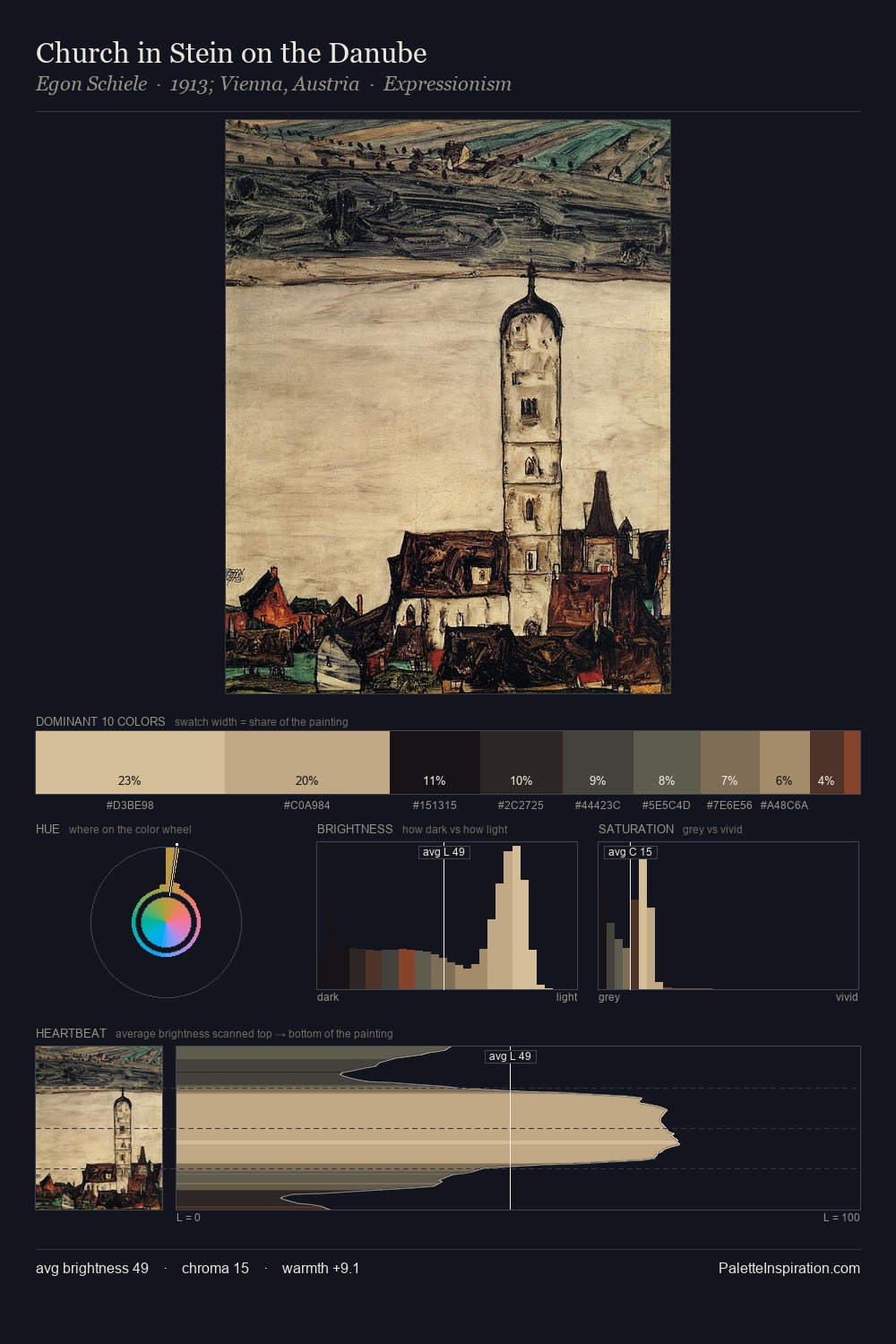
Task: Click the 'L = 0' axis label
Action: [188, 1218]
